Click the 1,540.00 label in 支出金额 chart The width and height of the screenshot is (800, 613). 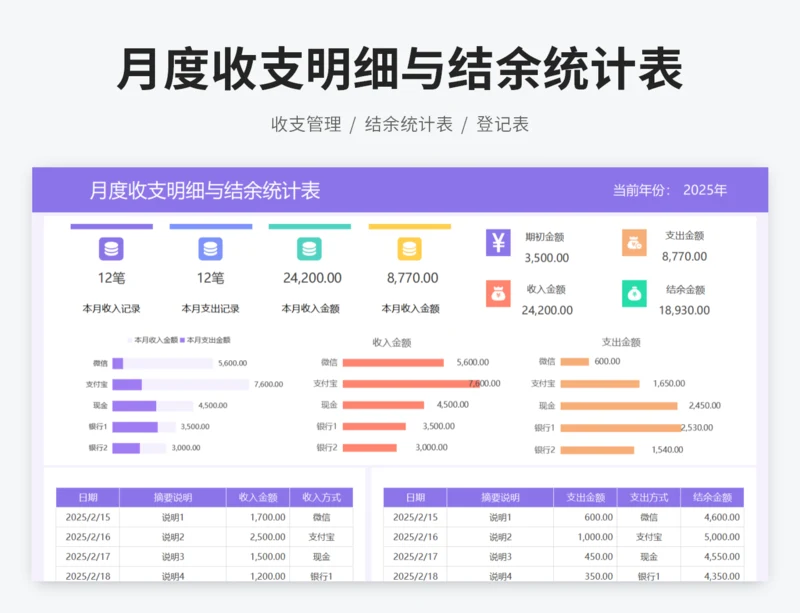[667, 450]
